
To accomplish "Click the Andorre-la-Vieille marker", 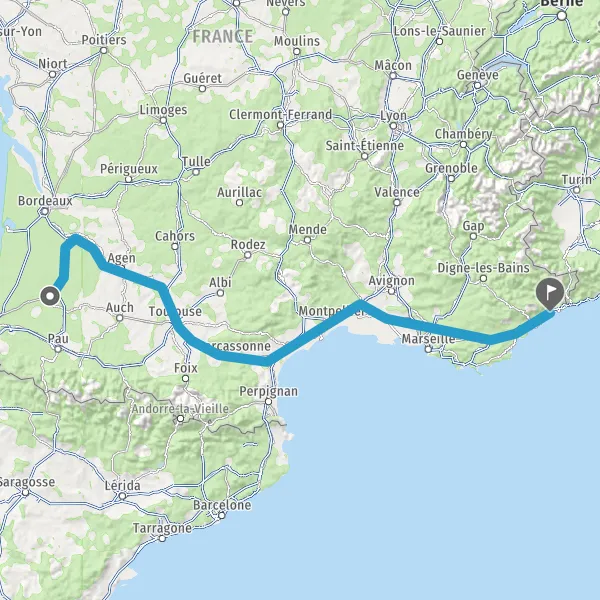I will coord(180,419).
